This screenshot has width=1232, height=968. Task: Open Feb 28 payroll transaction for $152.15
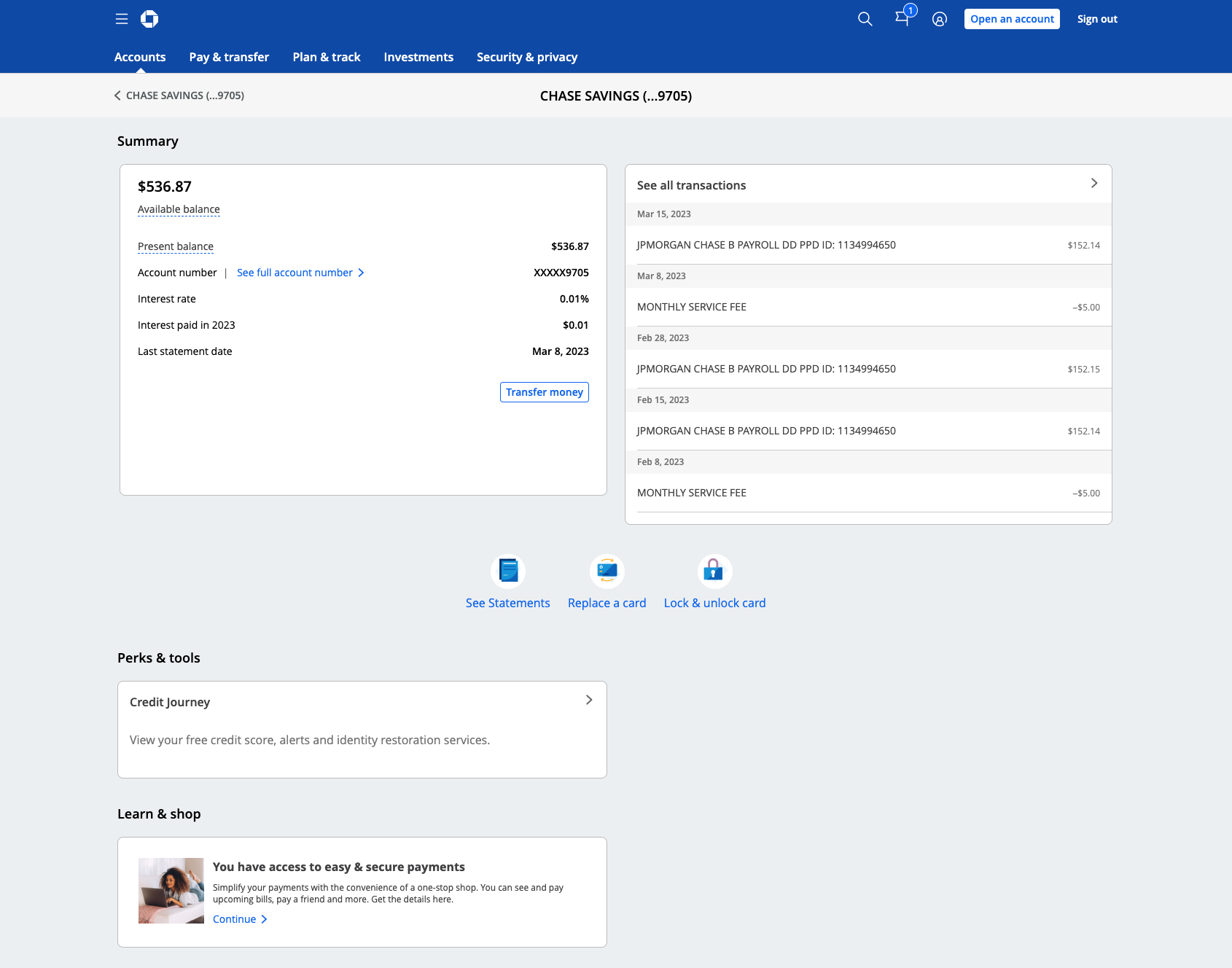[868, 369]
